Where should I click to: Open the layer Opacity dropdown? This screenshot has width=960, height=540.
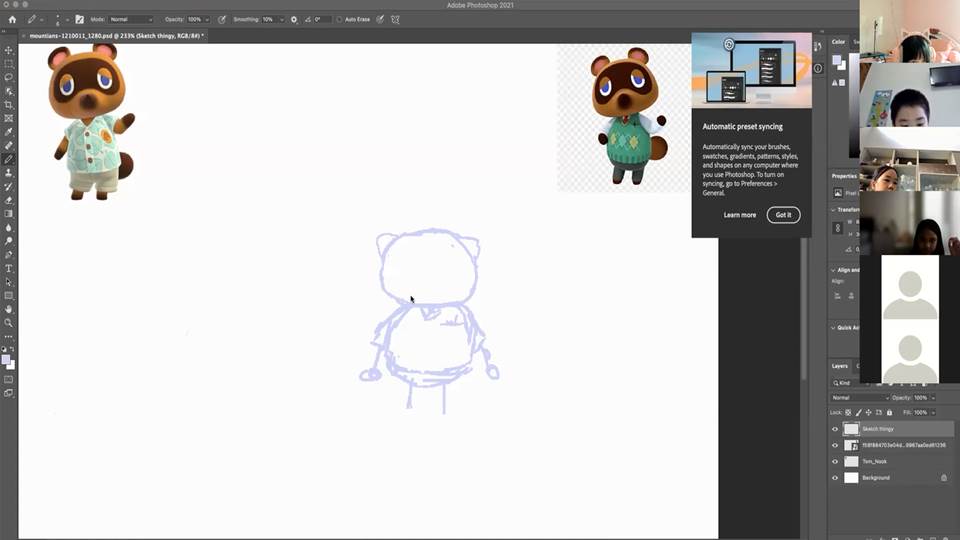point(932,397)
